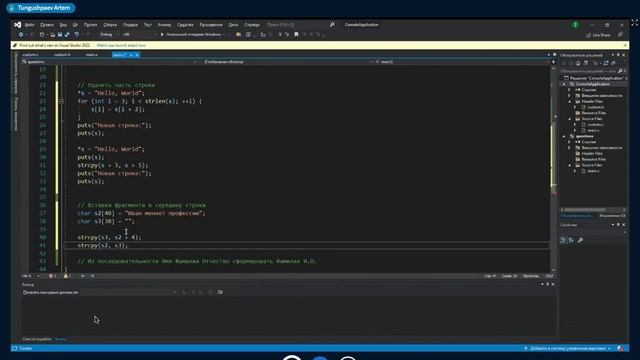Open the Правка menu
The width and height of the screenshot is (640, 360).
pos(47,25)
